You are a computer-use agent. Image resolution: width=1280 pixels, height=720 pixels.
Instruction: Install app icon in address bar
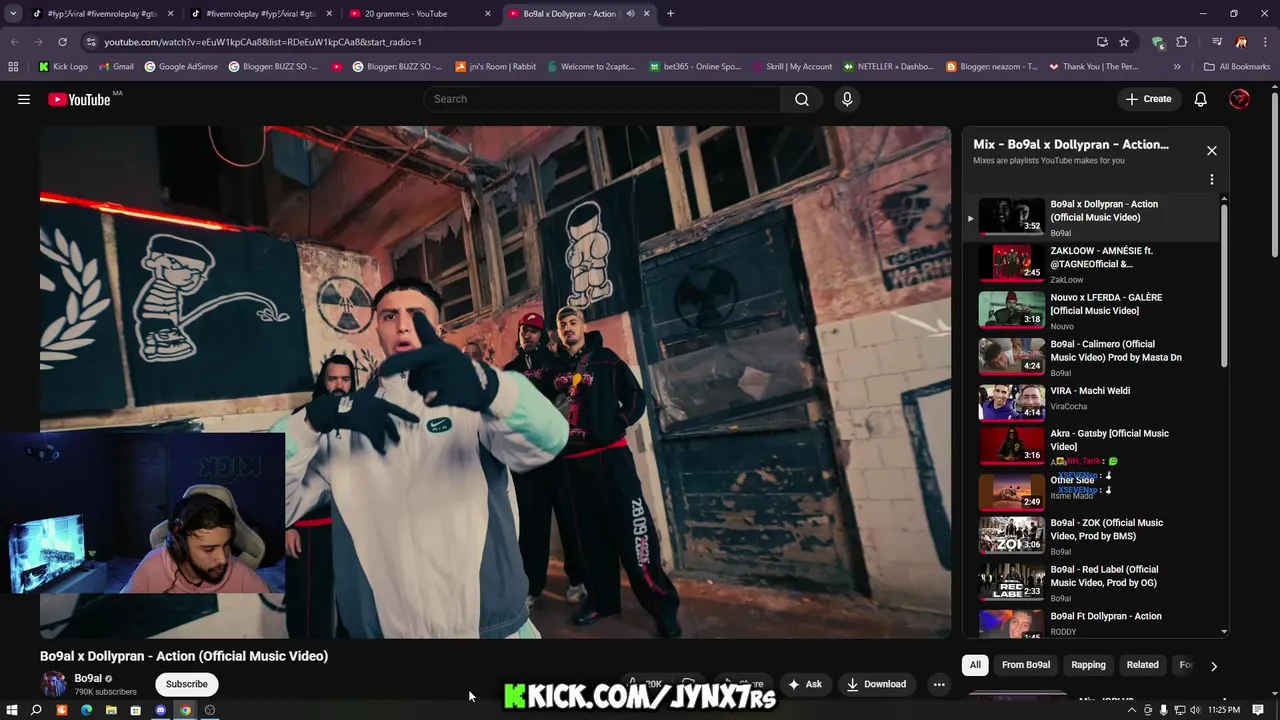point(1102,42)
